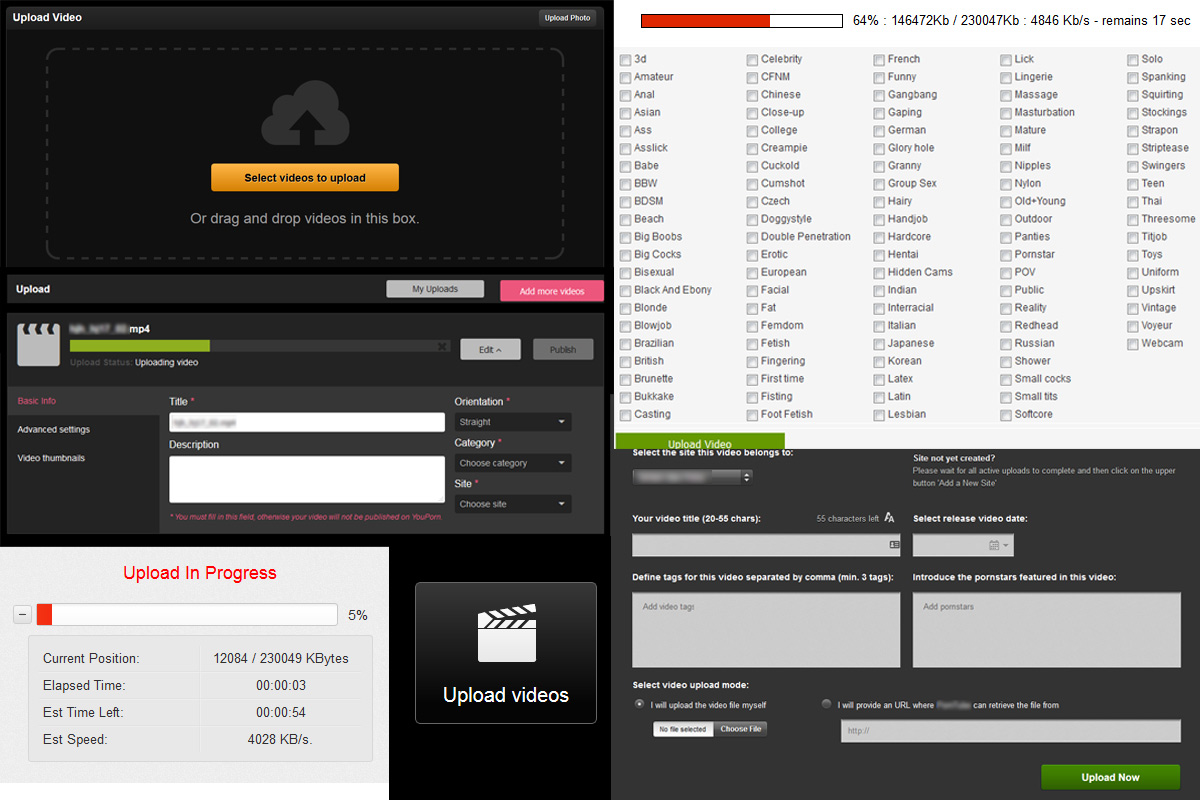The width and height of the screenshot is (1200, 800).
Task: Tick the Webcam category checkbox
Action: click(1132, 344)
